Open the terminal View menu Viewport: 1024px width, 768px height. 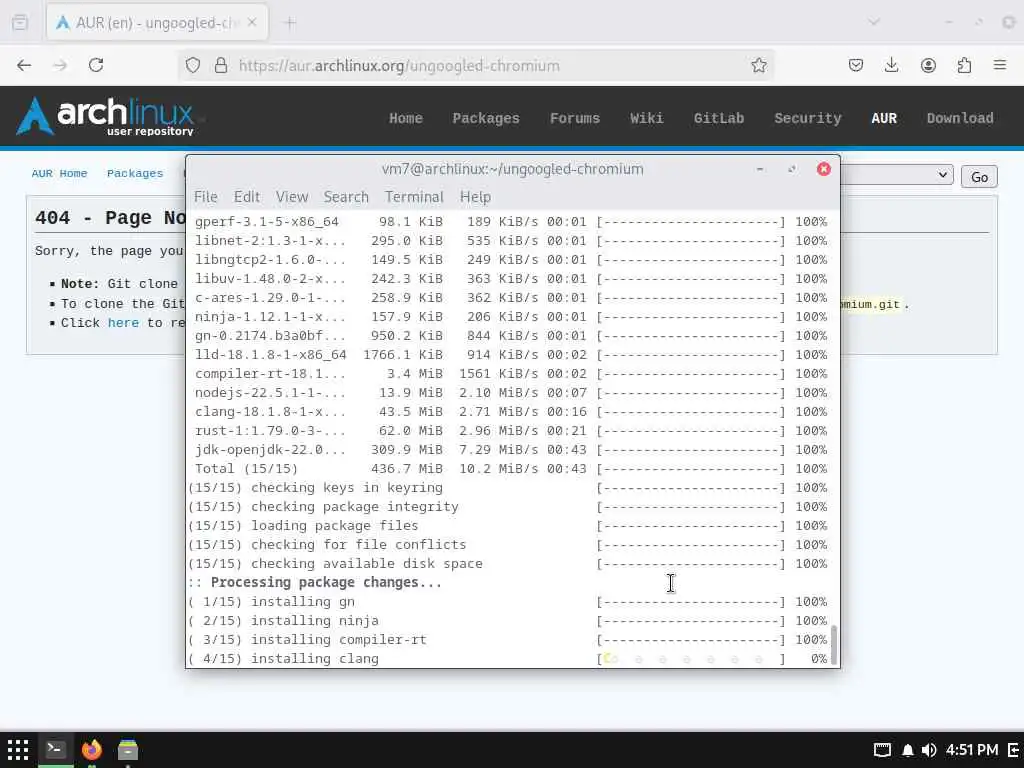[291, 197]
